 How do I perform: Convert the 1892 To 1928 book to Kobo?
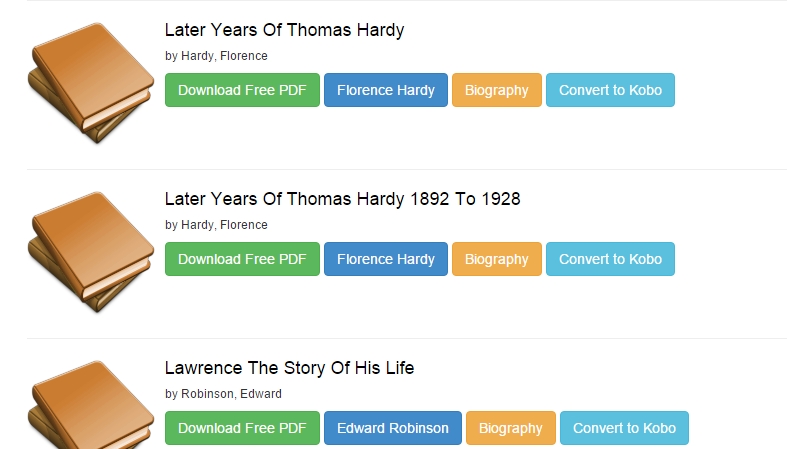610,259
